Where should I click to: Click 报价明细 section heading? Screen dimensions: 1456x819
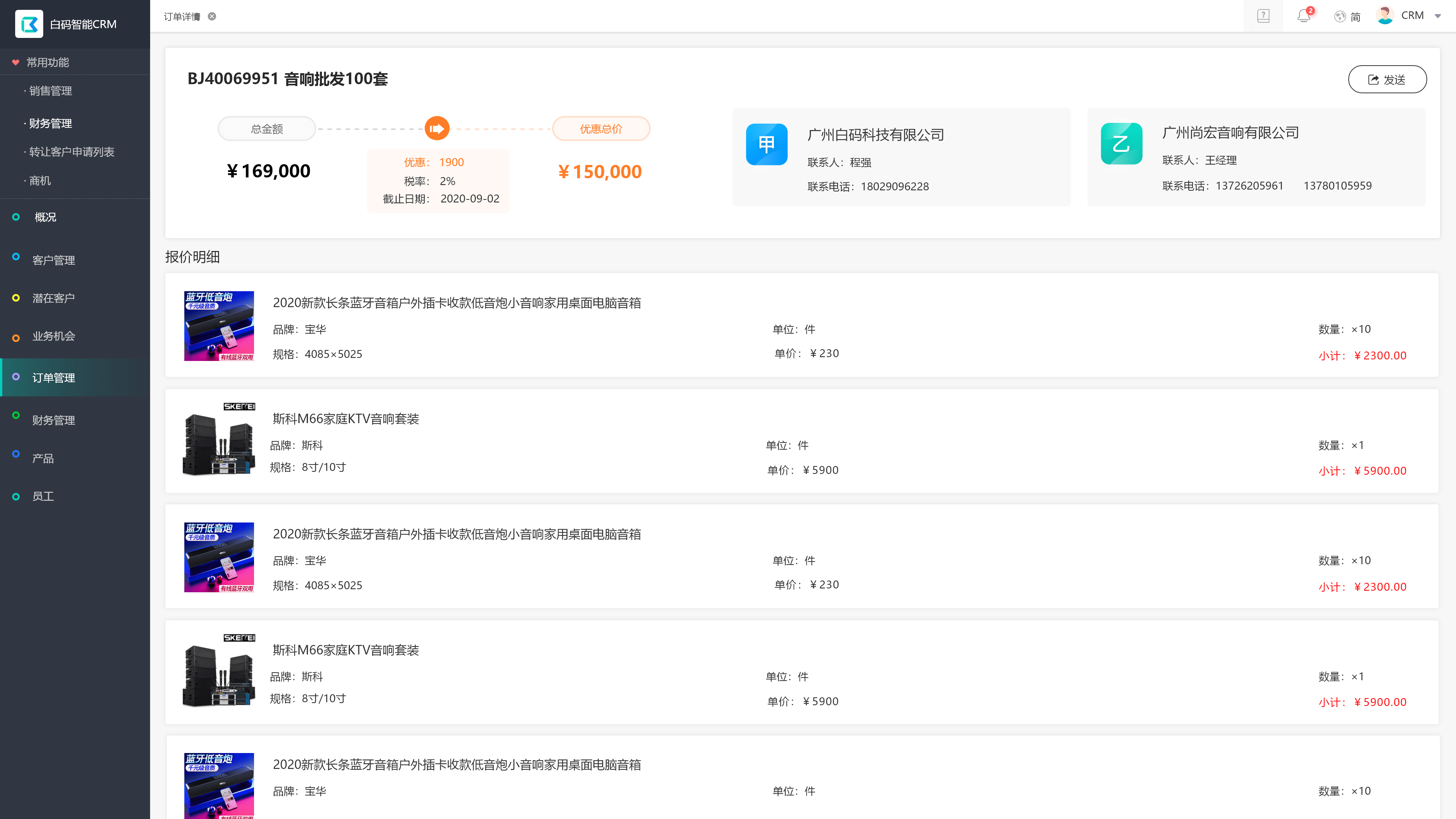pyautogui.click(x=192, y=257)
